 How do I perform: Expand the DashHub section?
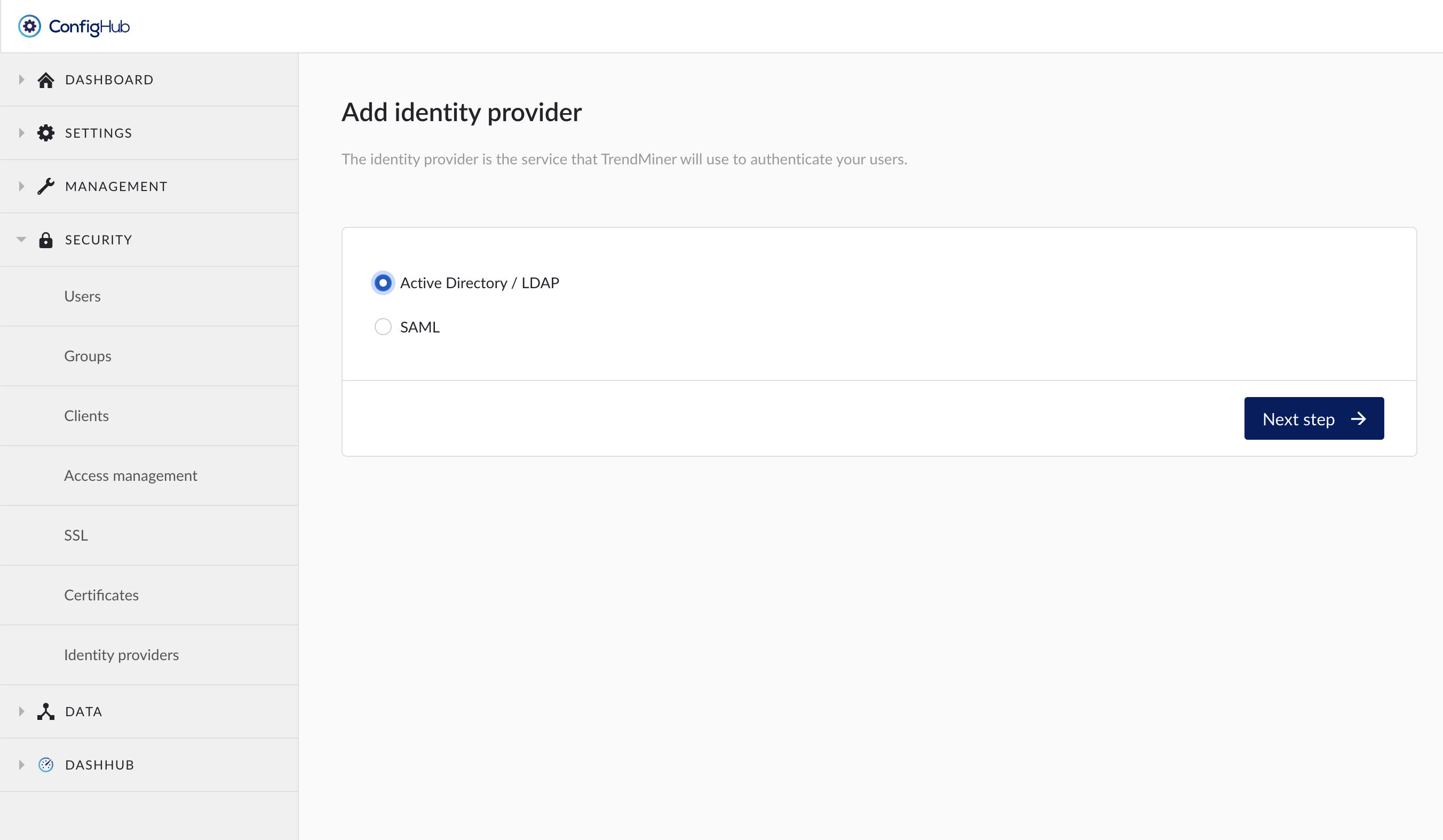pyautogui.click(x=21, y=764)
